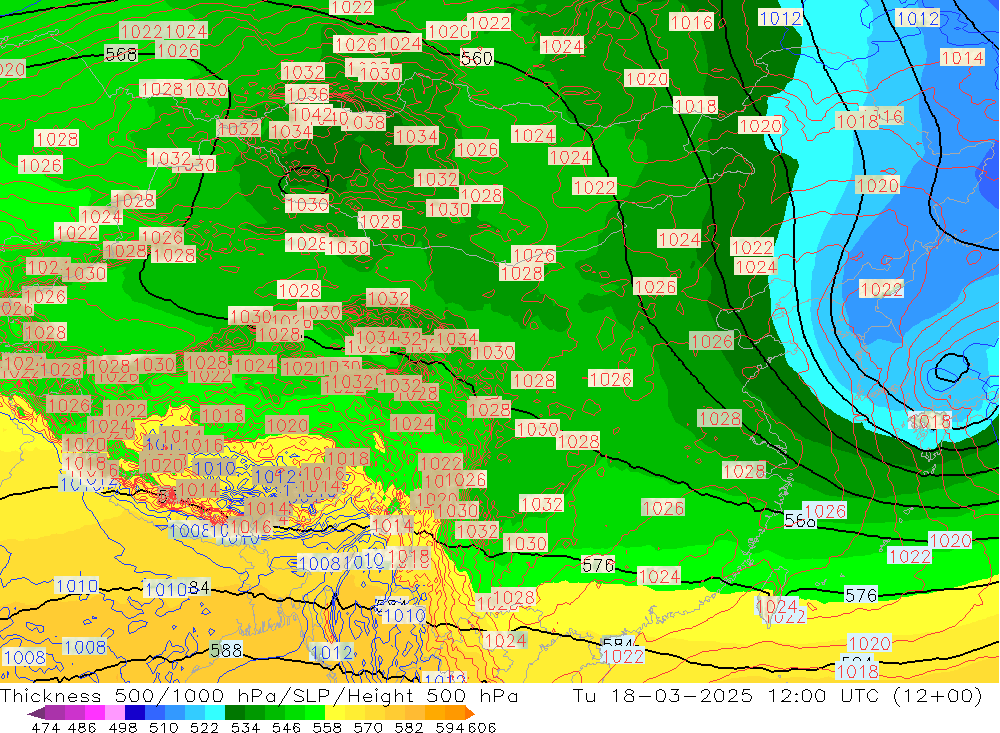This screenshot has width=1000, height=733.
Task: Pick the cyan swatch in the legend
Action: (x=215, y=712)
